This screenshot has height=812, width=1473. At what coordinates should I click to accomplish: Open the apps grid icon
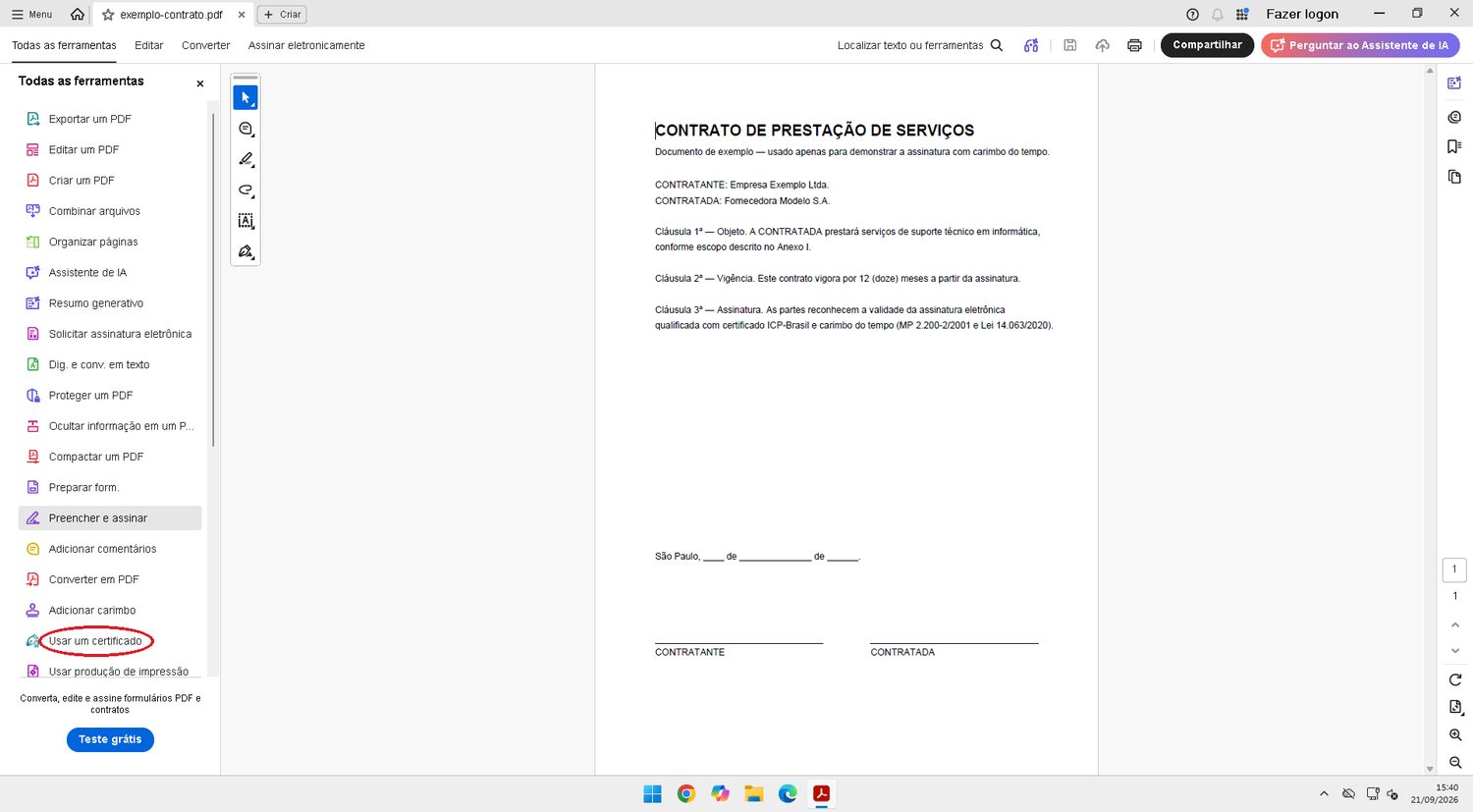1242,14
